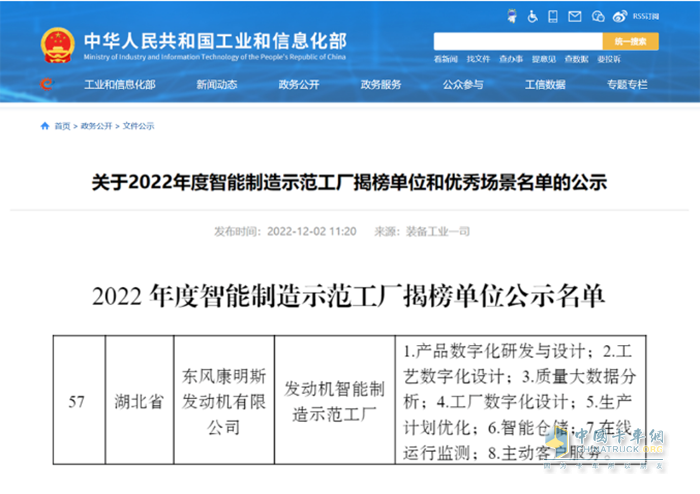Open the 新闻动态 navigation menu
The image size is (700, 494).
(x=218, y=85)
